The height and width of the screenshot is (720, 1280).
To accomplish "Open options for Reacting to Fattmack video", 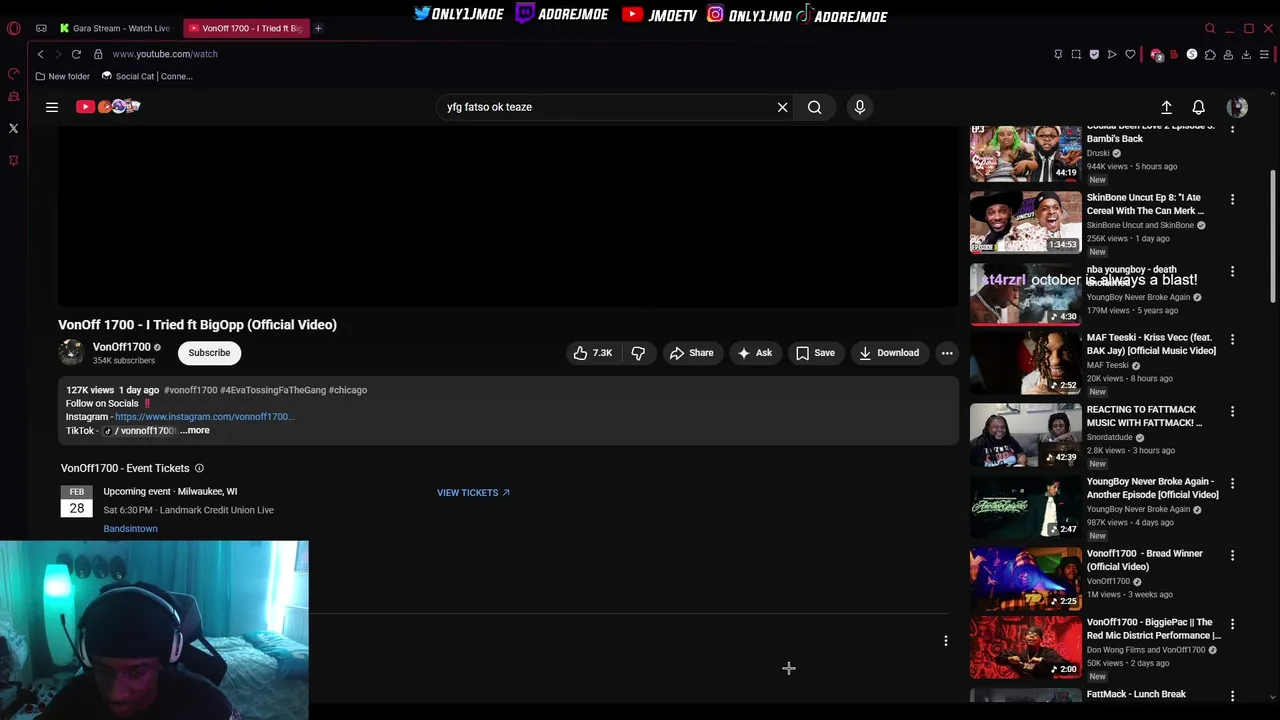I will pos(1232,412).
